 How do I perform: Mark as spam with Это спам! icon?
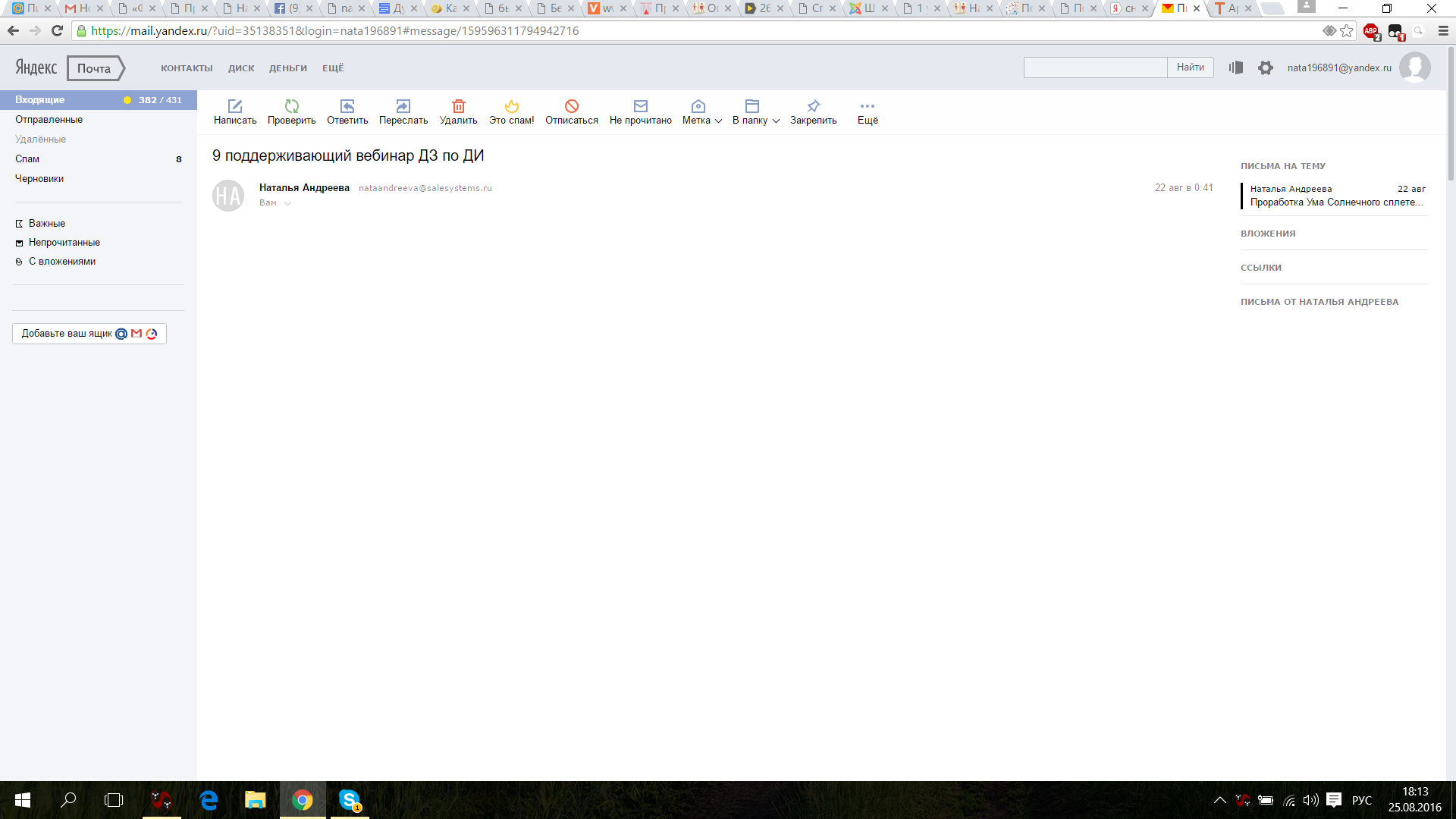pos(511,106)
